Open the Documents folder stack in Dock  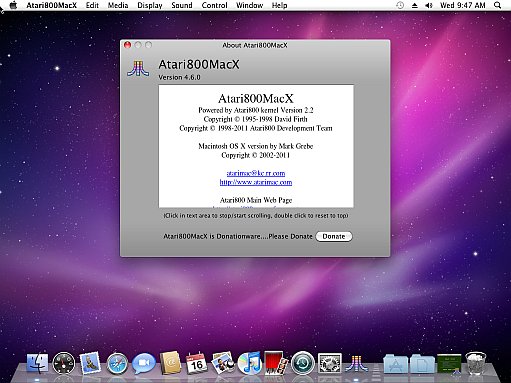tap(422, 363)
